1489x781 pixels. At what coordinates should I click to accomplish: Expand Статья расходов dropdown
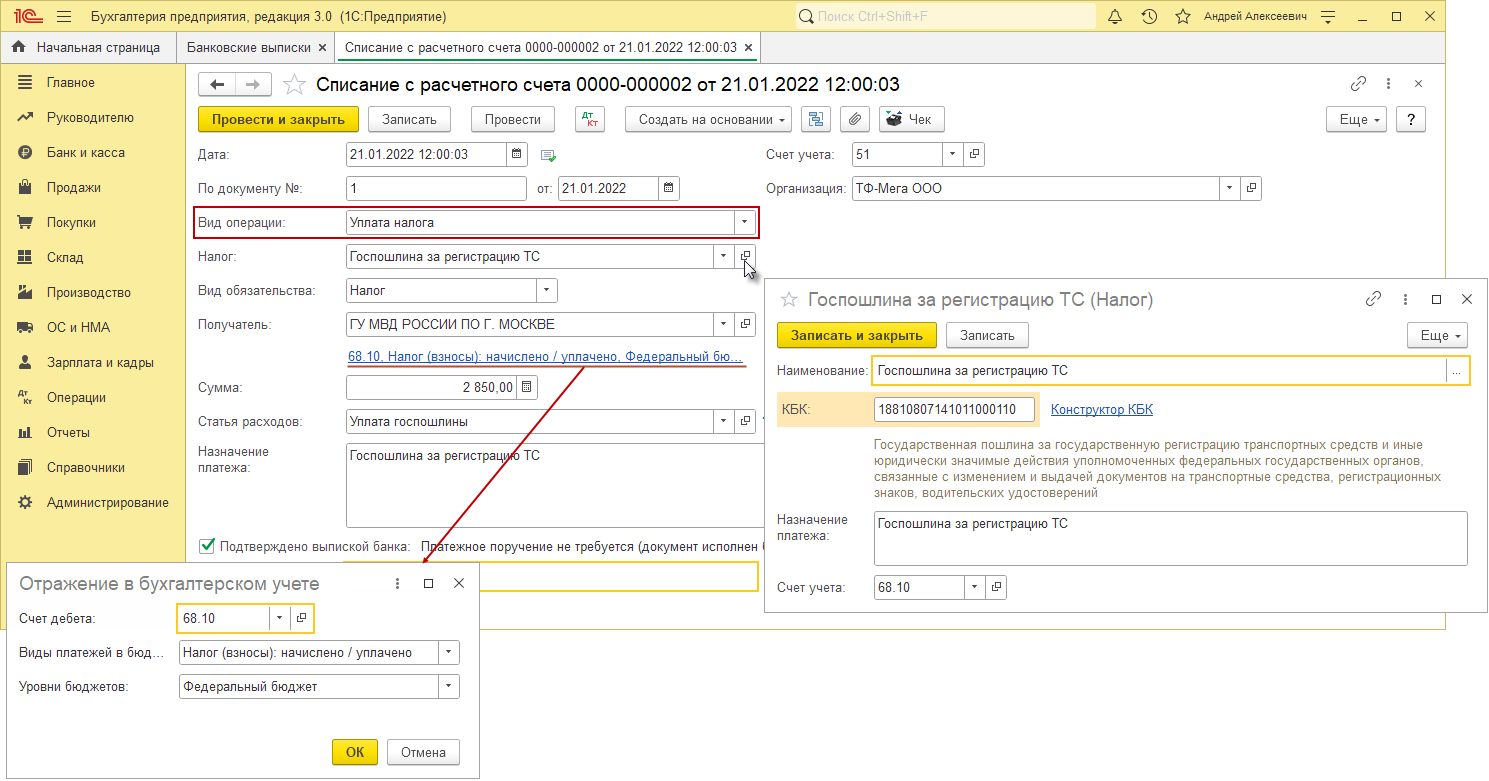724,421
